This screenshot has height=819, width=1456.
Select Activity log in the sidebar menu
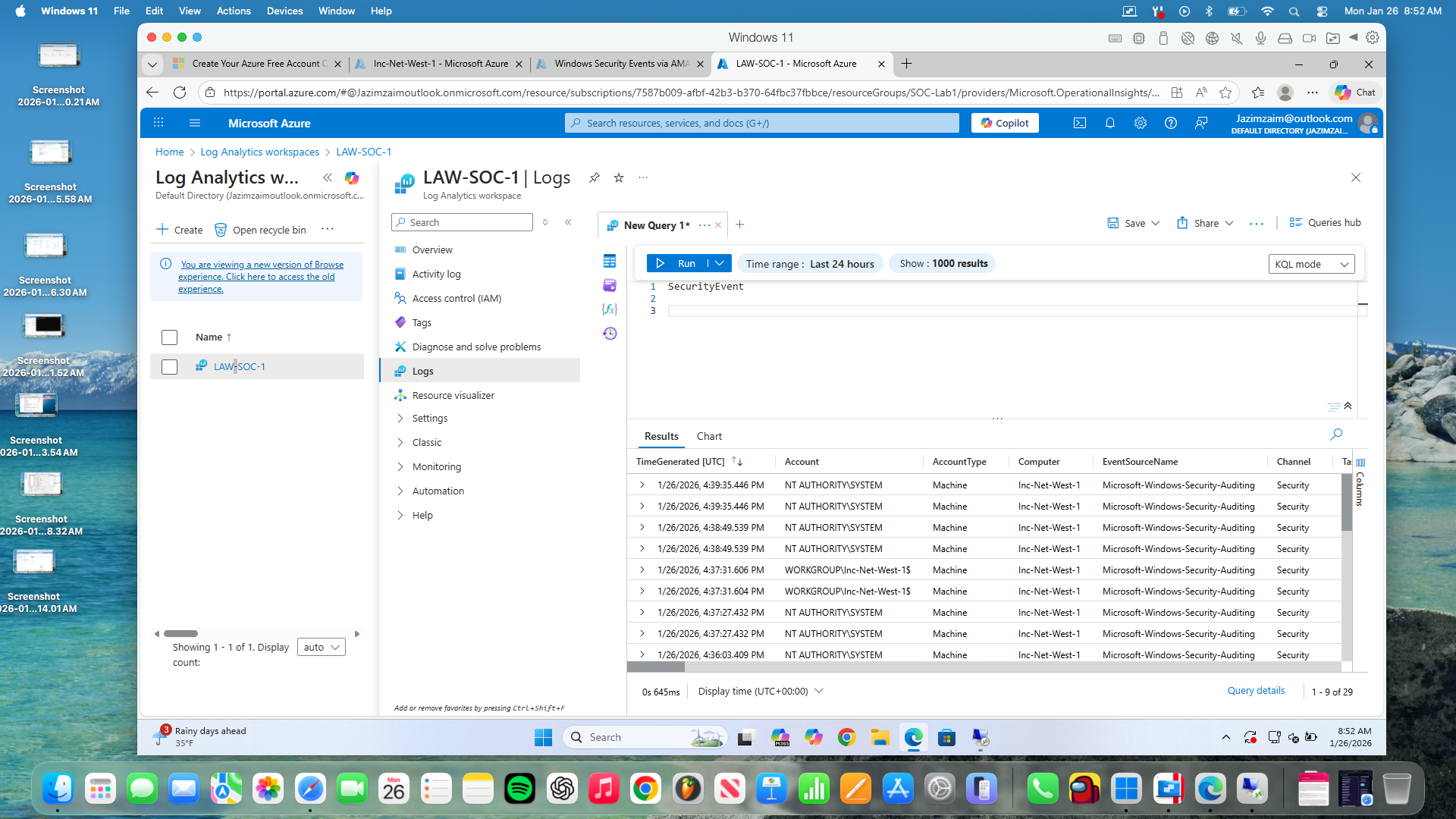[436, 274]
